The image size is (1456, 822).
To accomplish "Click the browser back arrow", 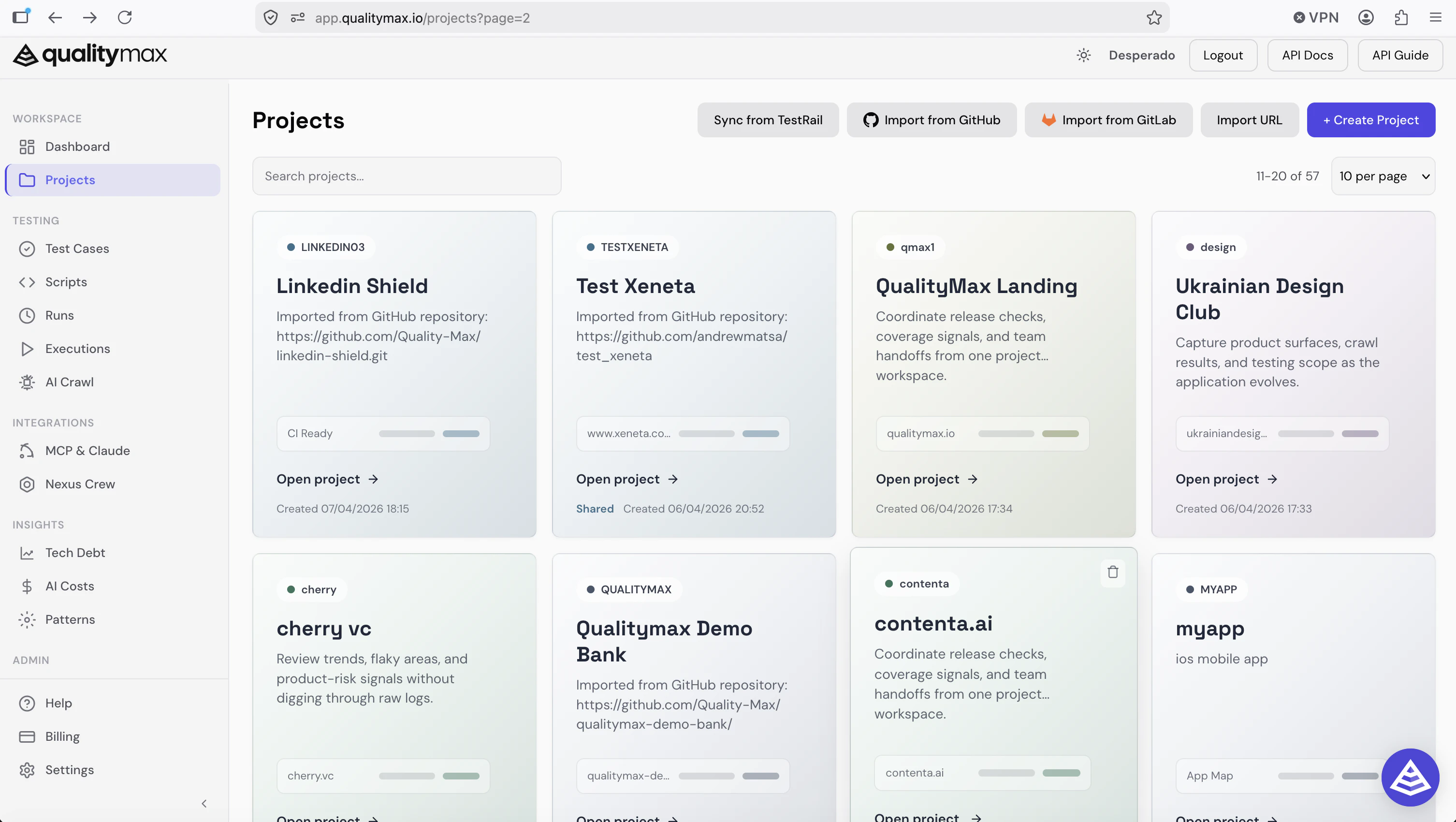I will (55, 17).
